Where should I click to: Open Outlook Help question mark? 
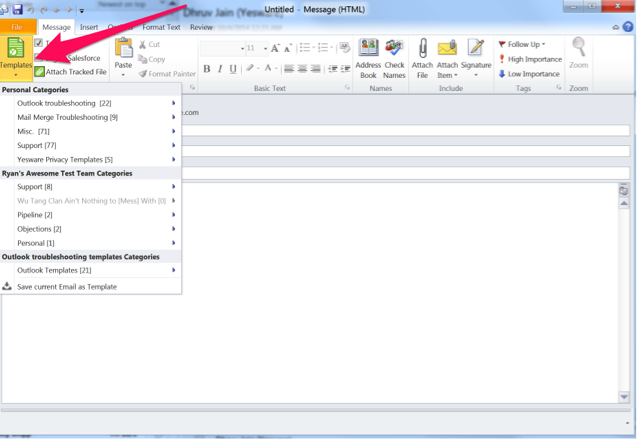pos(628,27)
